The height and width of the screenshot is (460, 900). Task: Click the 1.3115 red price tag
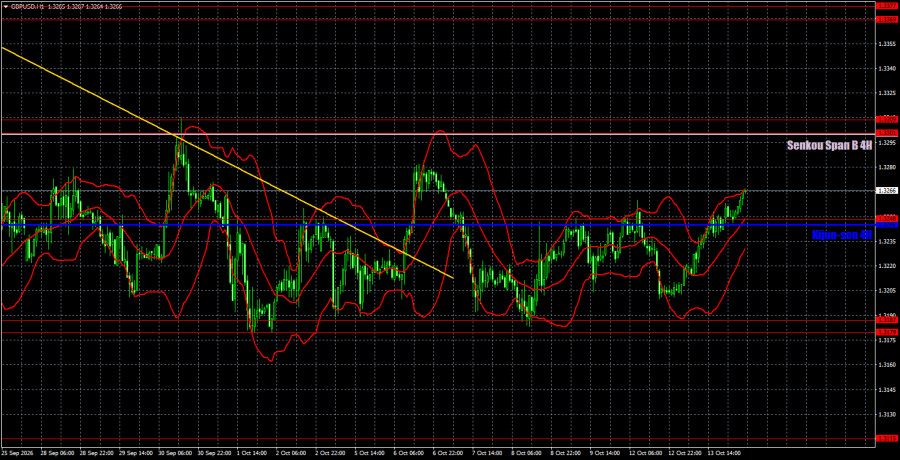point(887,438)
